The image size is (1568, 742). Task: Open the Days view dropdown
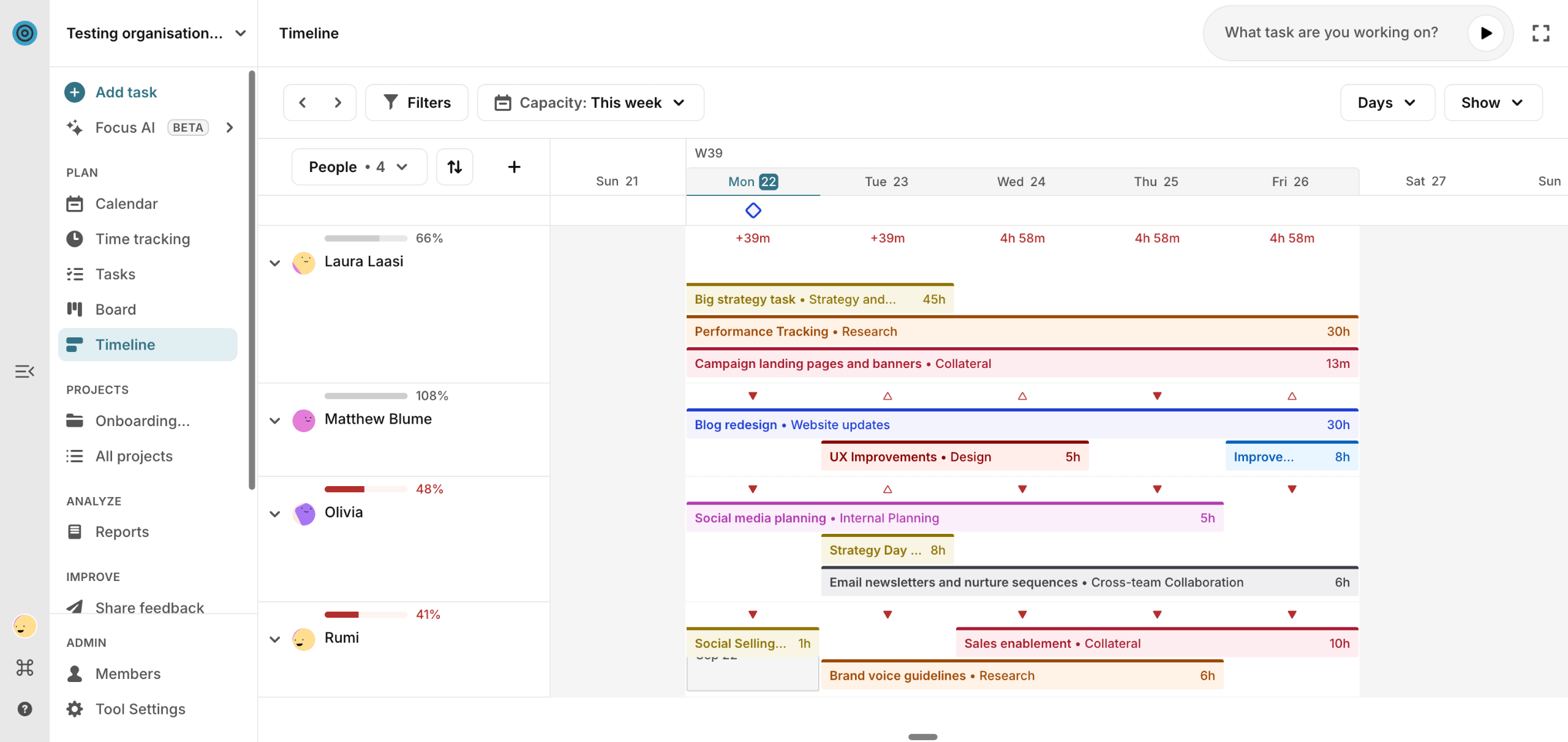(1387, 103)
